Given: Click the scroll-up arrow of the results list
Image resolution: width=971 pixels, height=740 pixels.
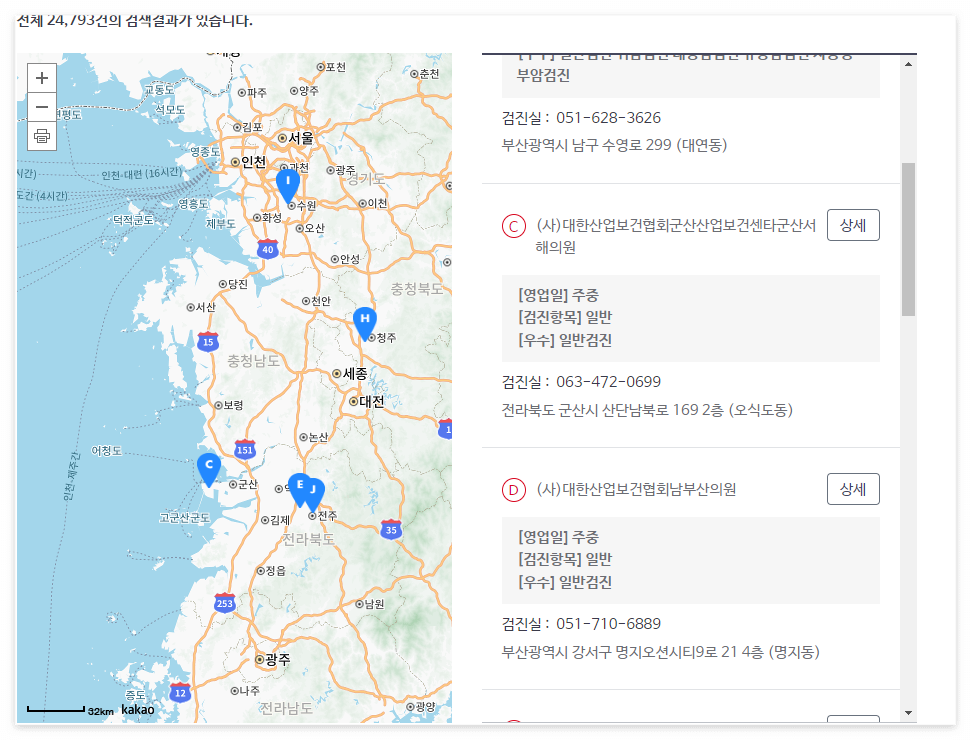Looking at the screenshot, I should [x=908, y=65].
